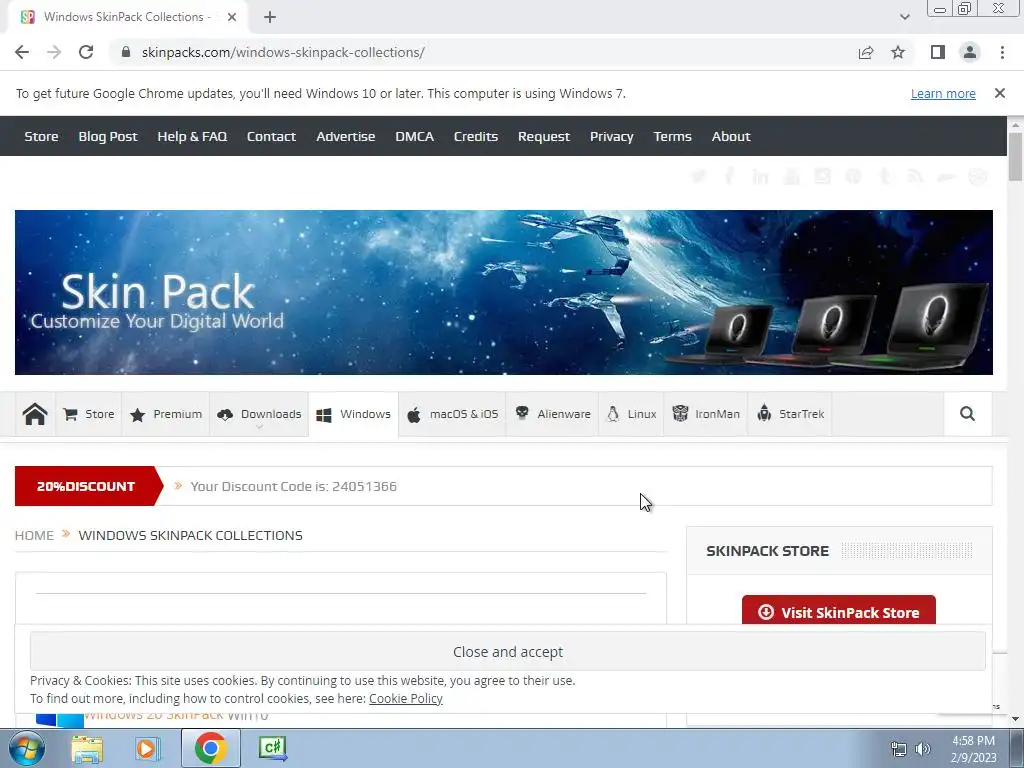Open Contact menu item
Image resolution: width=1024 pixels, height=768 pixels.
271,136
